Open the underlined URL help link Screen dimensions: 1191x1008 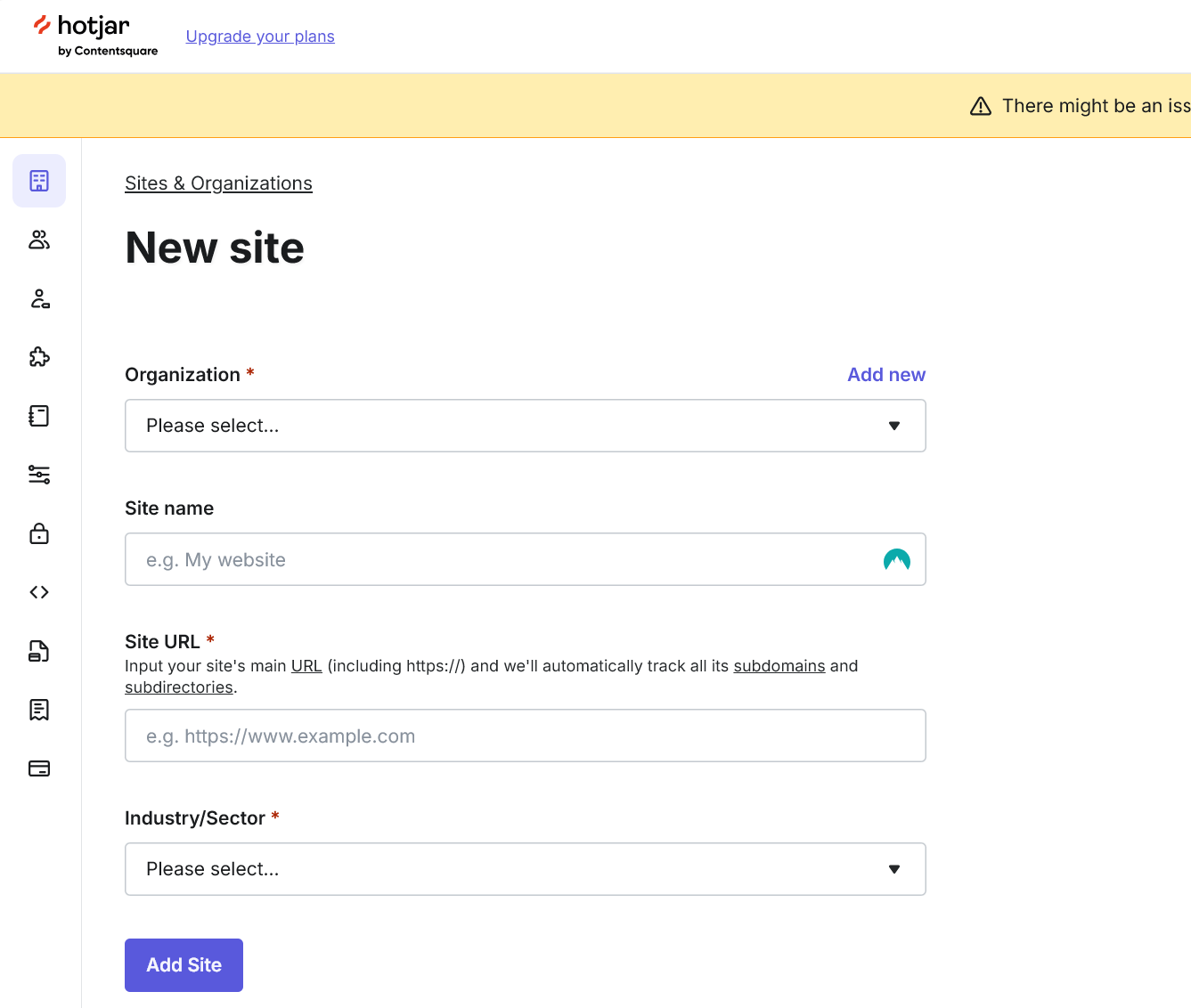[306, 666]
